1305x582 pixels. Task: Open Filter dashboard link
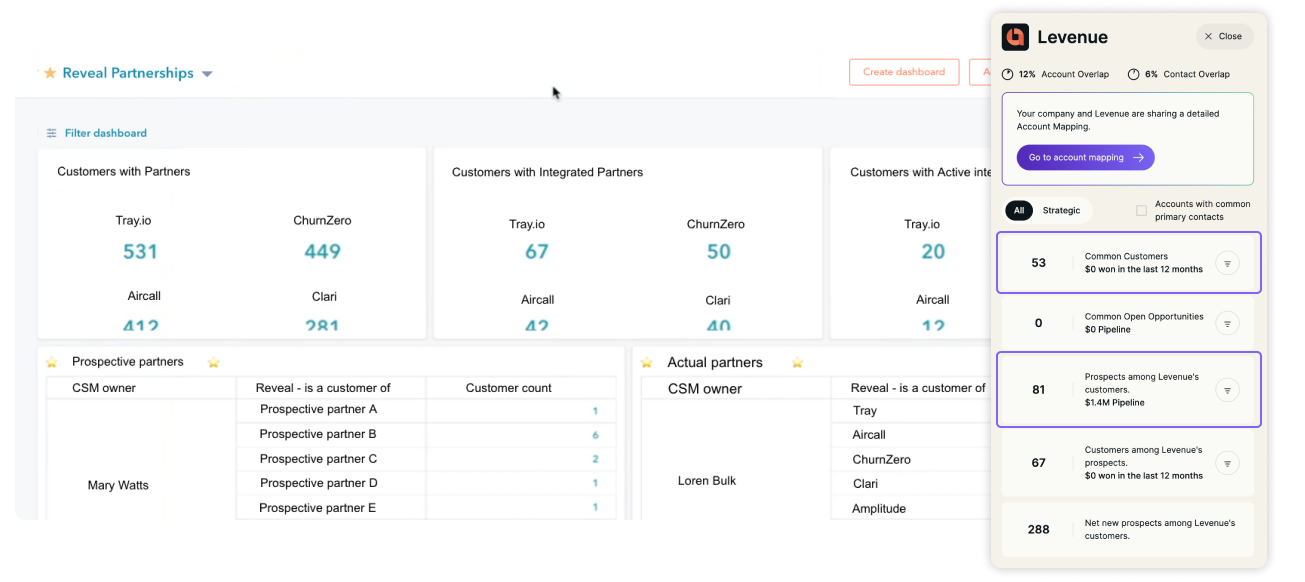pos(106,133)
